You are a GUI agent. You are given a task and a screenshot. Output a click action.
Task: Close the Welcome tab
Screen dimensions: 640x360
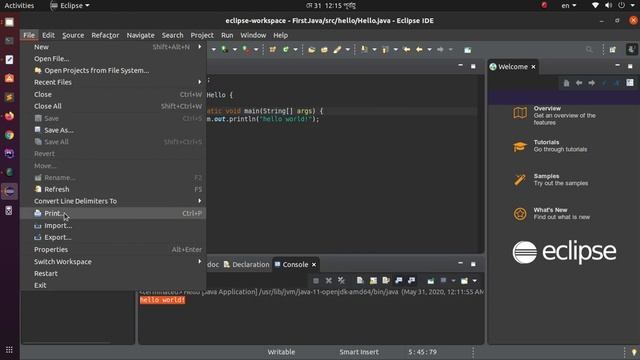533,67
